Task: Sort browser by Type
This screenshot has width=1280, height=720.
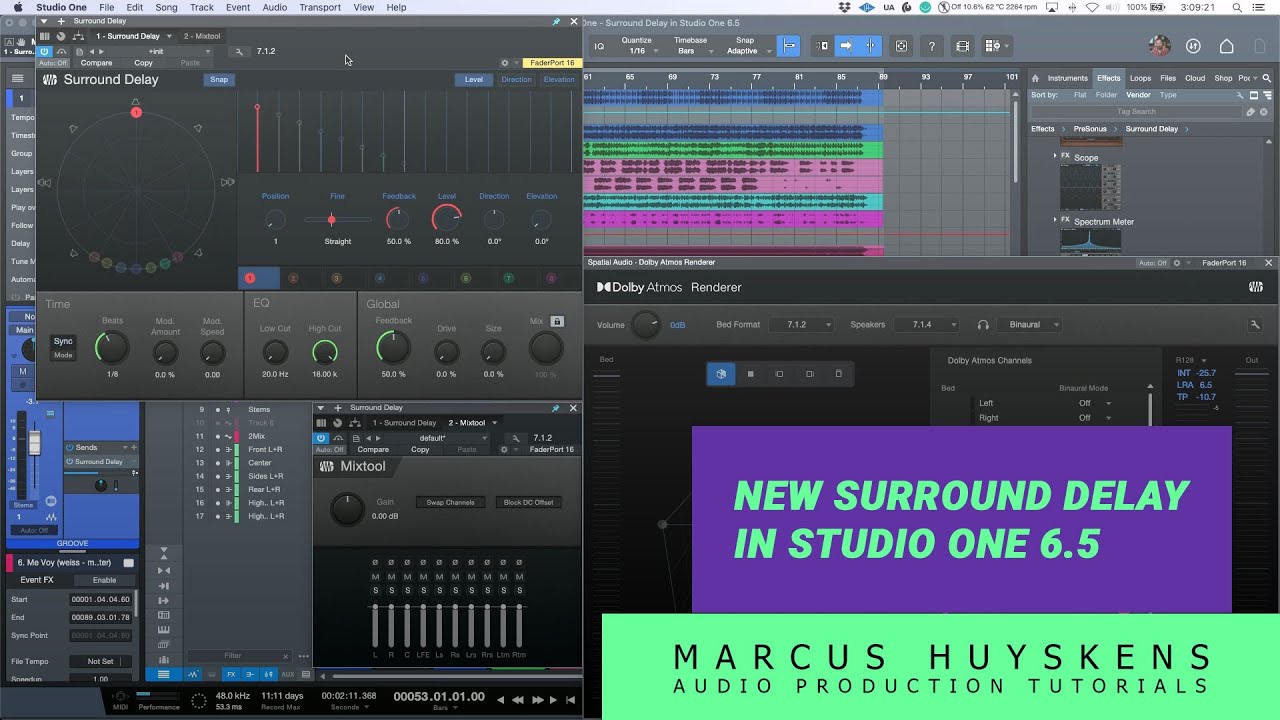Action: (1168, 95)
